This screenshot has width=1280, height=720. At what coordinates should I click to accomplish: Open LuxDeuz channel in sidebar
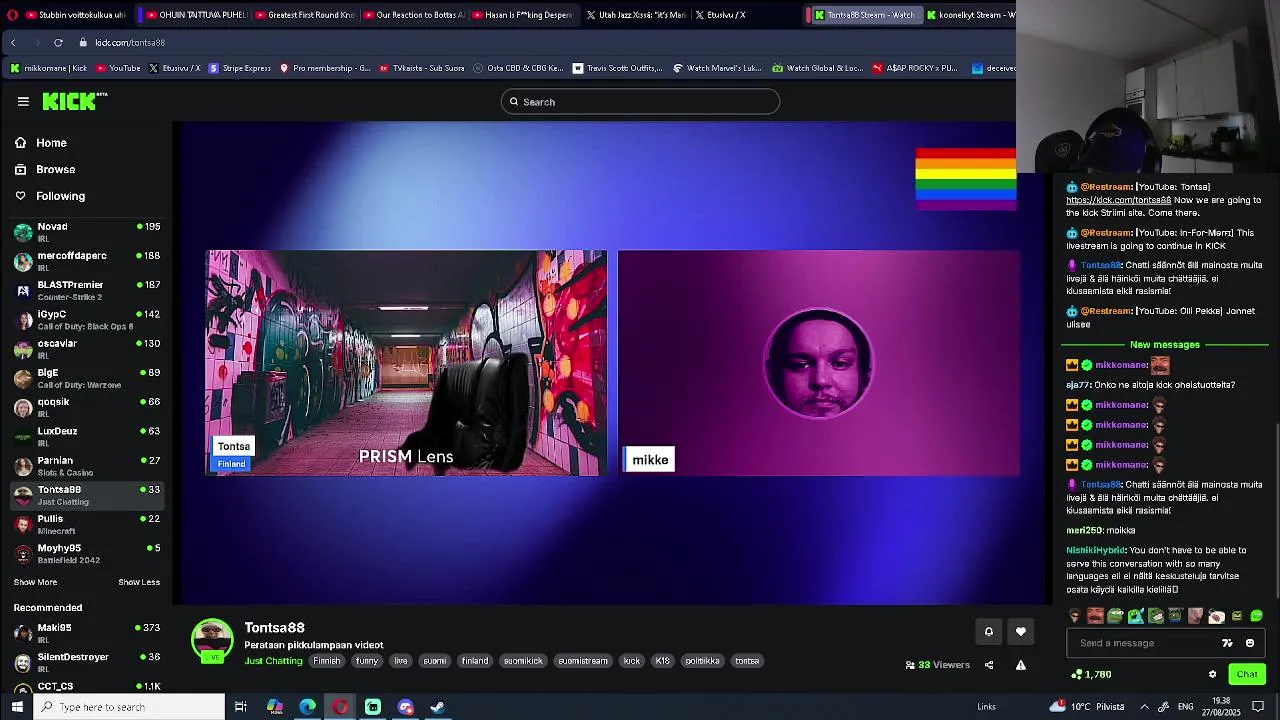[x=87, y=436]
